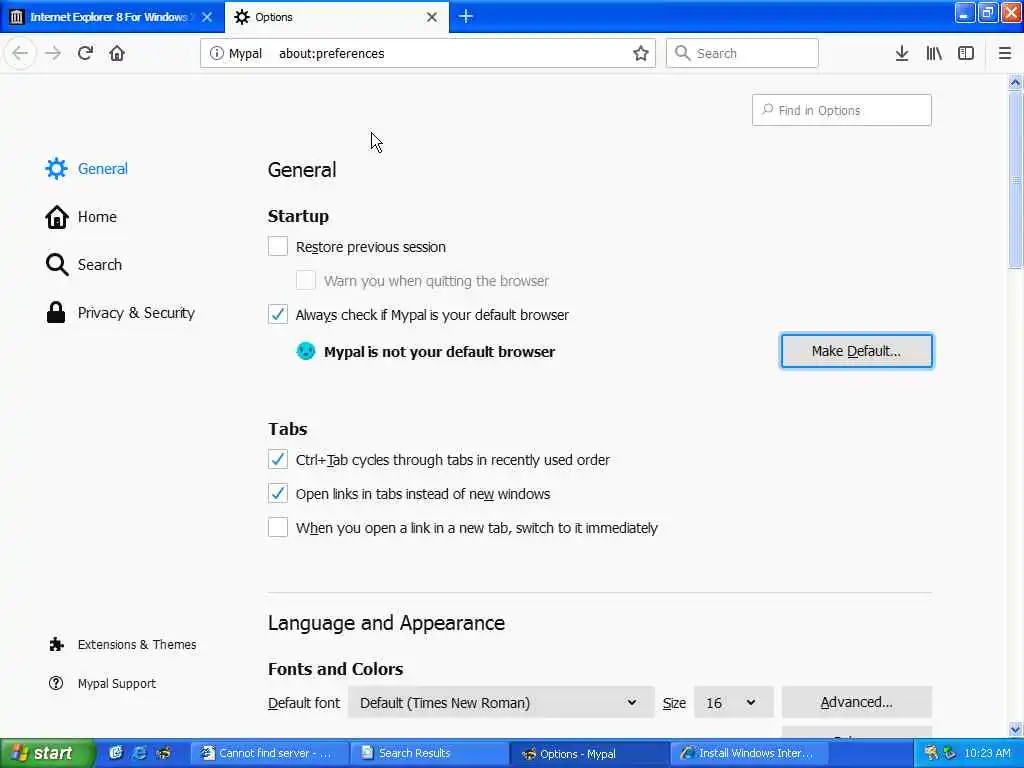Enable switch to new tab immediately
Screen dimensions: 1024x768
pos(278,527)
